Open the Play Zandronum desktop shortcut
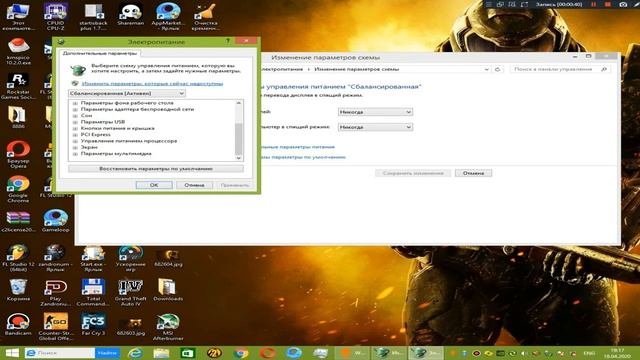640x360 pixels. pyautogui.click(x=56, y=292)
